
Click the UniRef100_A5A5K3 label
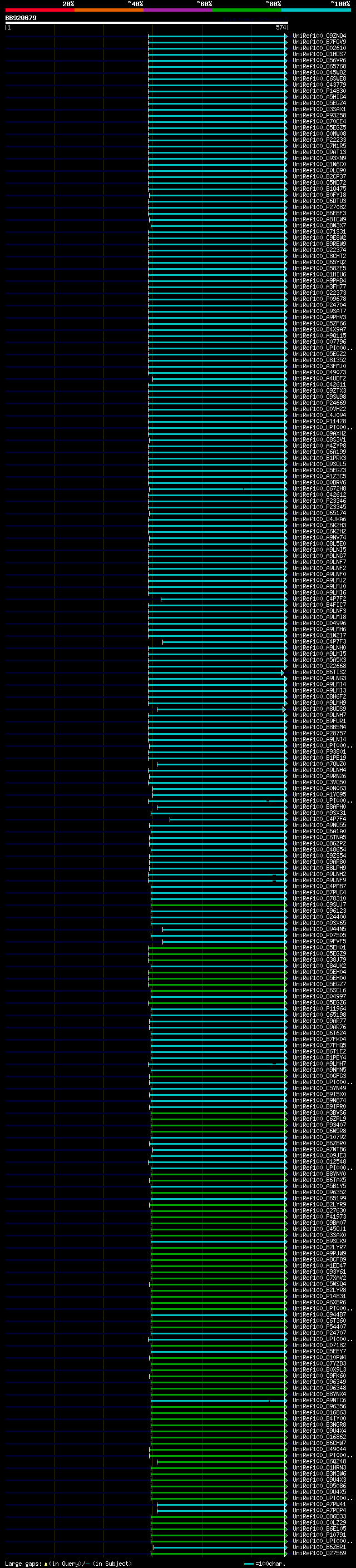point(319,659)
